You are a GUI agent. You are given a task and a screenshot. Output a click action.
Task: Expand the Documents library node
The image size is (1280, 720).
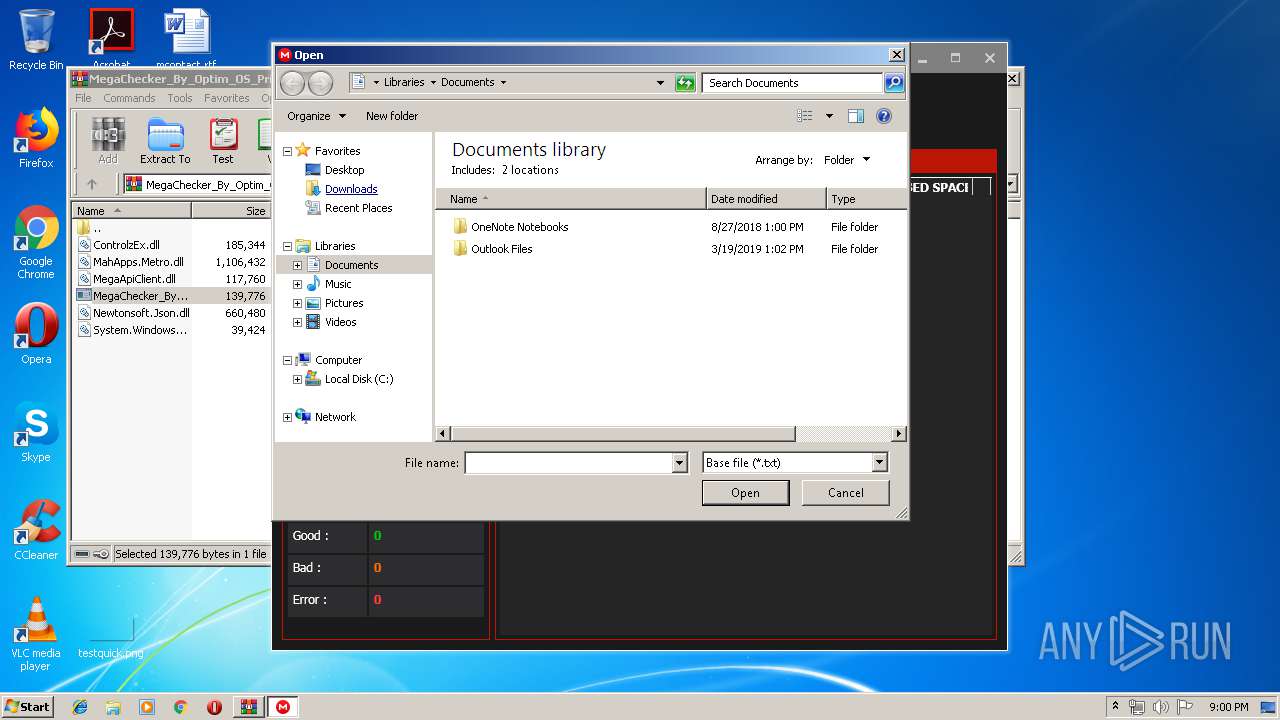click(297, 265)
